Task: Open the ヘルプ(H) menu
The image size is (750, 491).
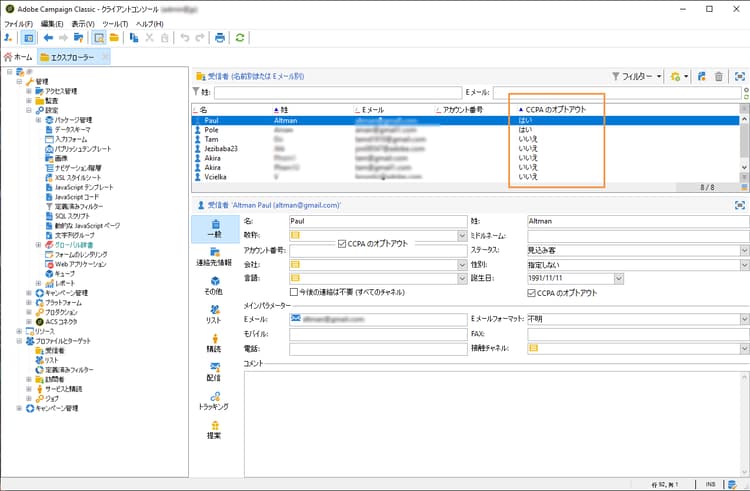Action: tap(149, 24)
